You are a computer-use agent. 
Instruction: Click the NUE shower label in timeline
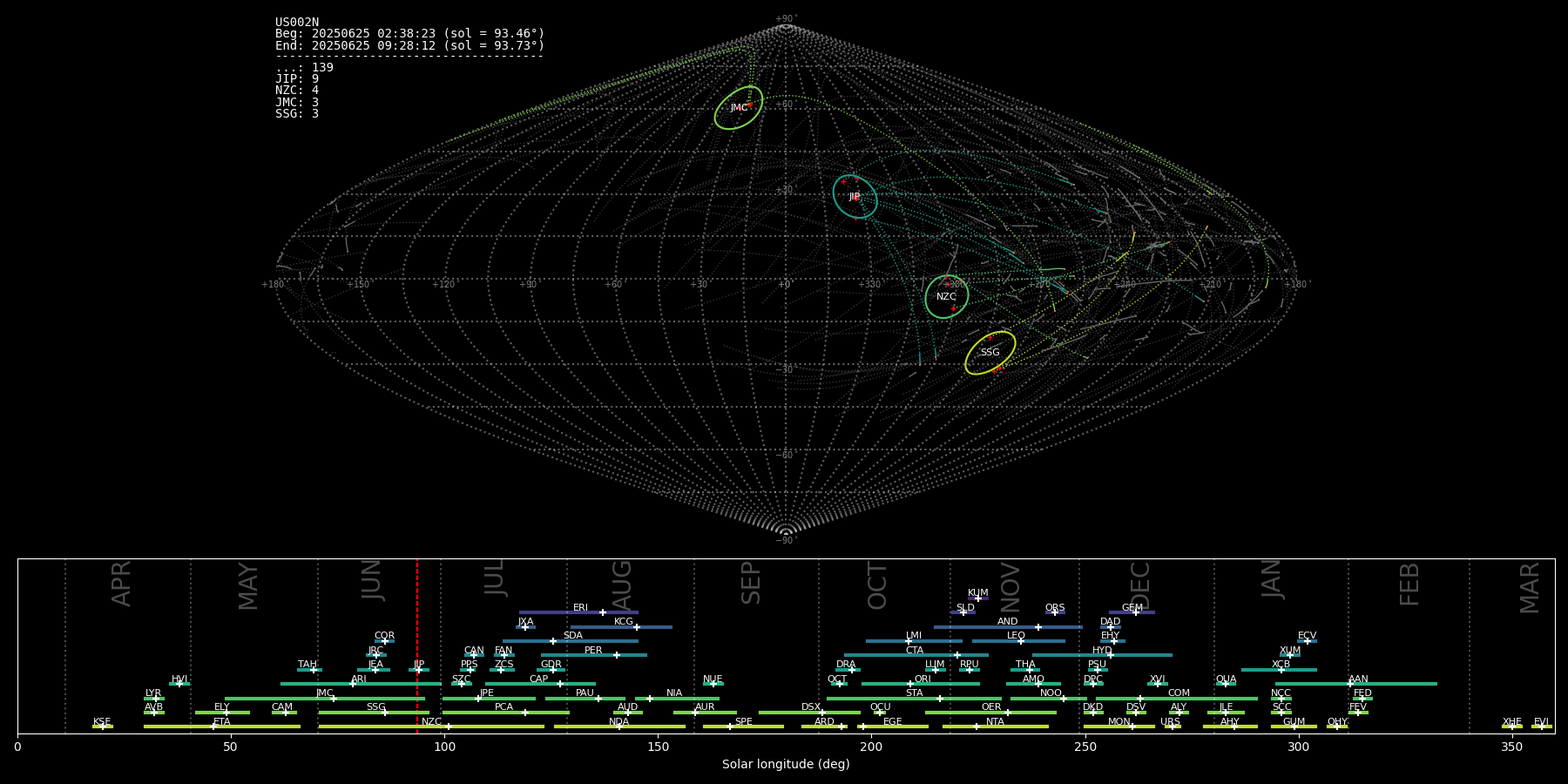point(713,679)
